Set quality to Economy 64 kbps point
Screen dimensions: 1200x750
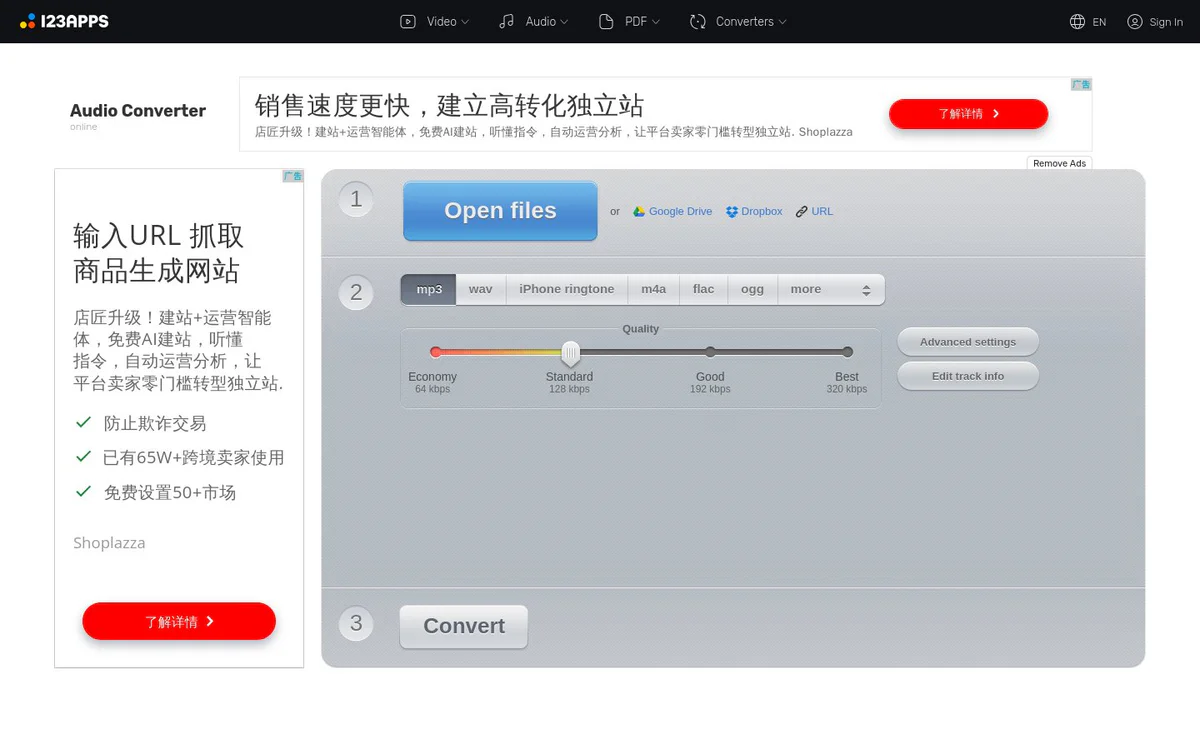point(435,352)
